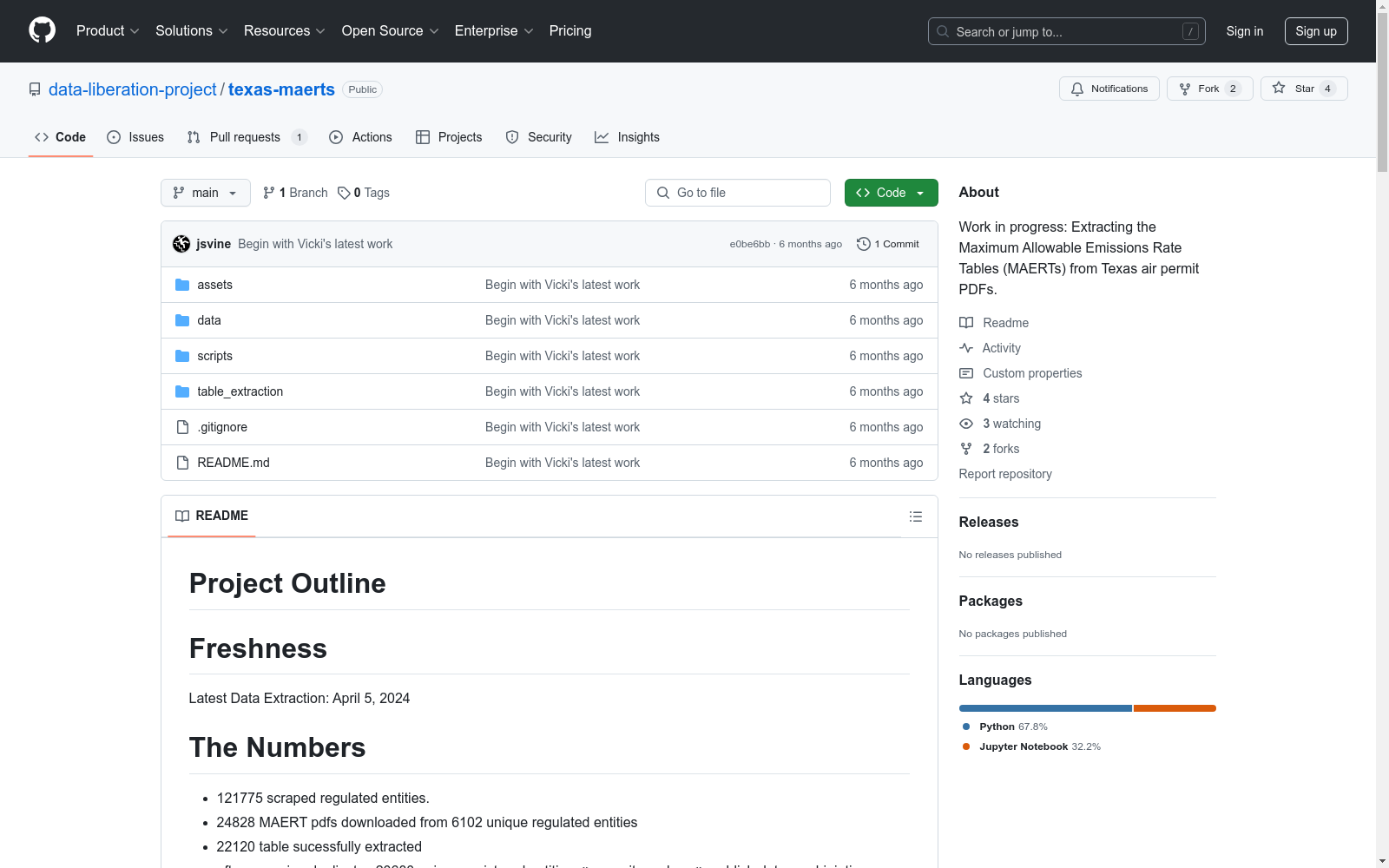Image resolution: width=1389 pixels, height=868 pixels.
Task: Click the commit history clock icon
Action: (x=864, y=244)
